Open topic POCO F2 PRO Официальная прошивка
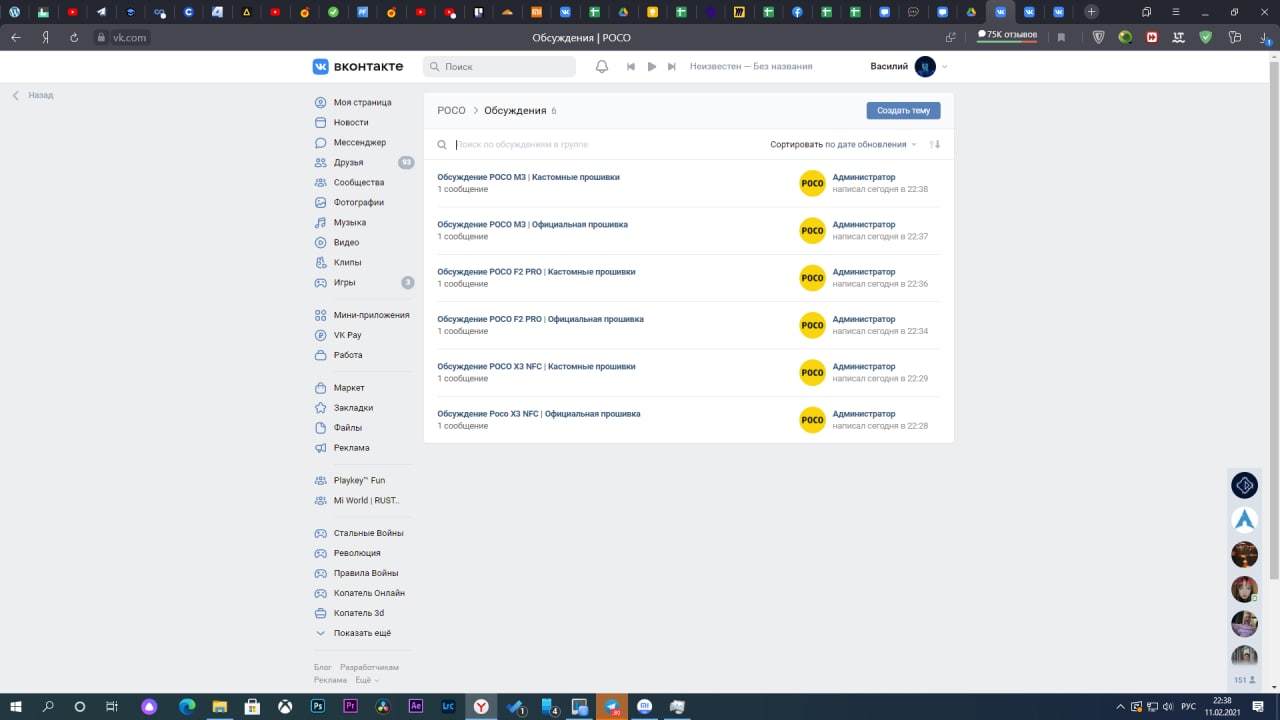 pos(540,319)
